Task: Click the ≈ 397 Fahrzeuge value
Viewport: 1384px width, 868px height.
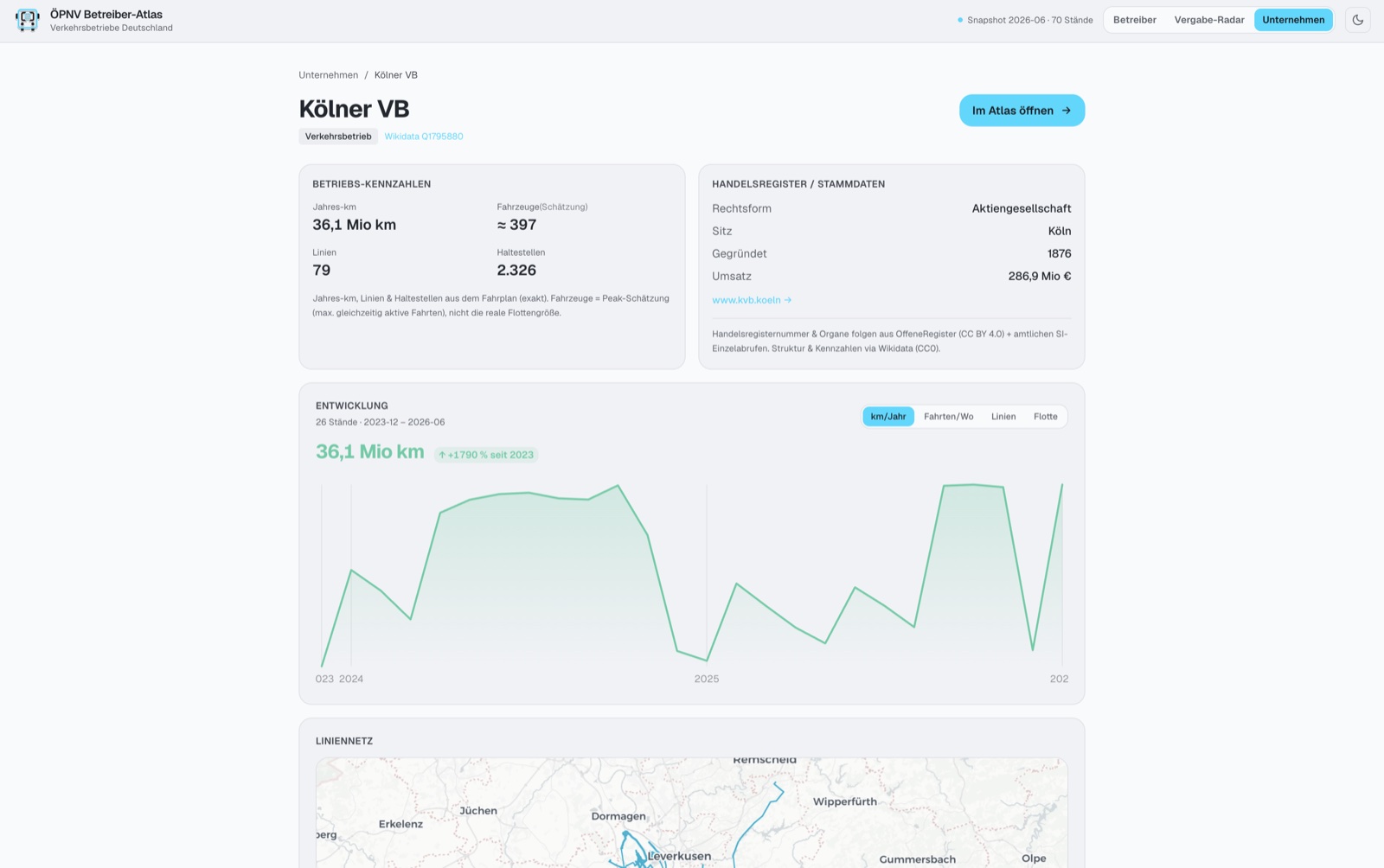Action: [516, 225]
